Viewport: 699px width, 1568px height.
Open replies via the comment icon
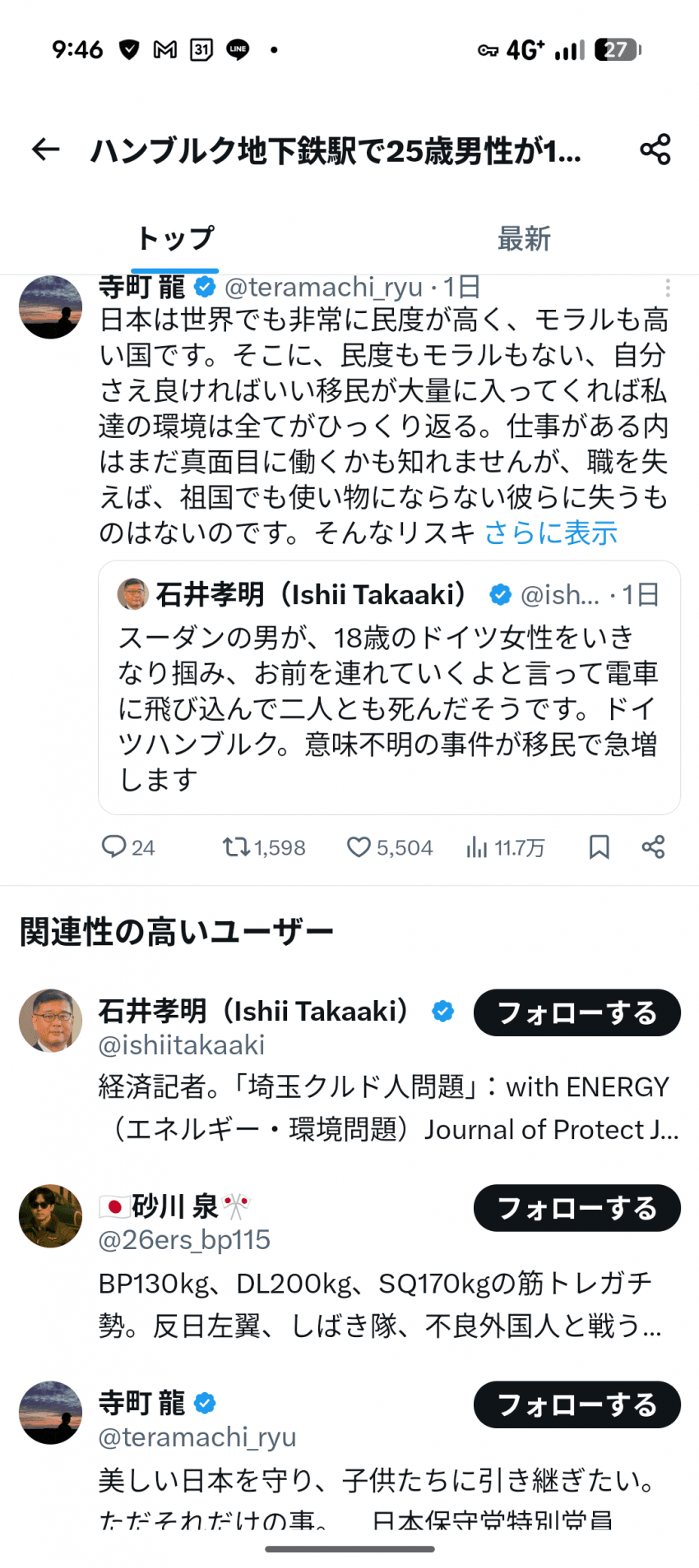point(113,846)
